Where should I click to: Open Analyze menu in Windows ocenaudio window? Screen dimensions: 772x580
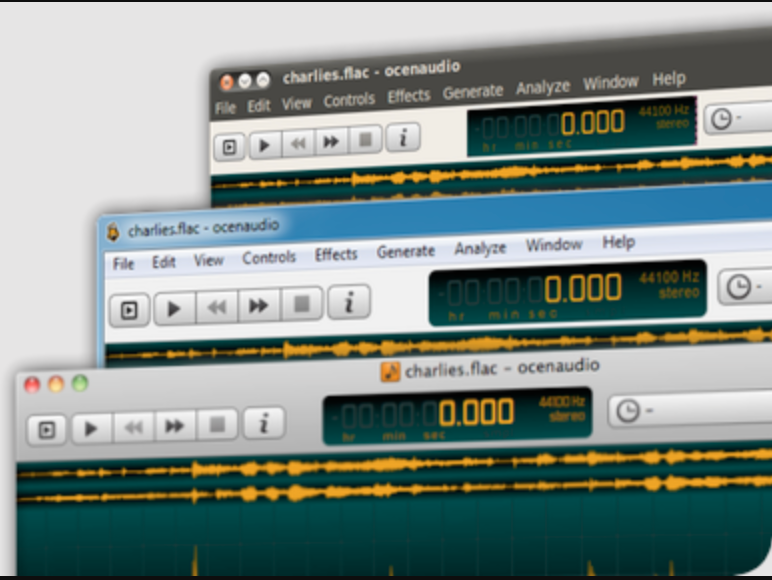click(480, 248)
